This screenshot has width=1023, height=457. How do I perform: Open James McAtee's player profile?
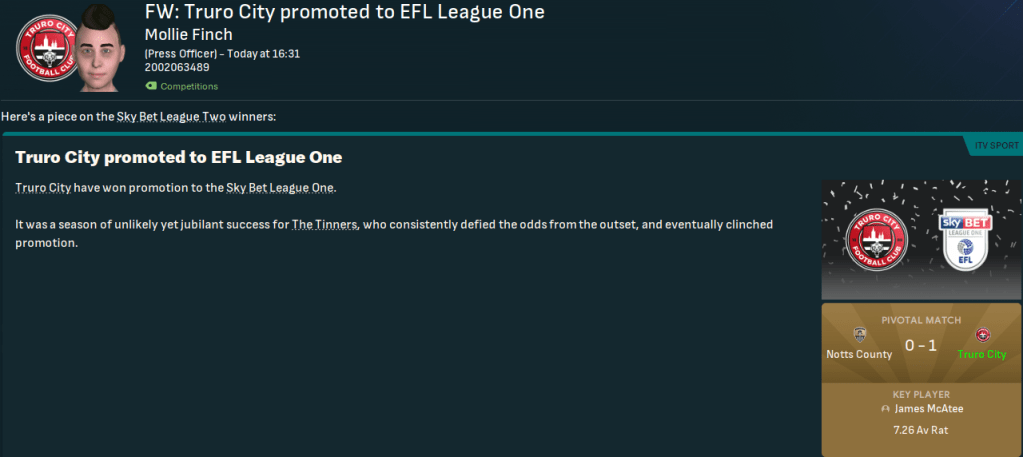click(928, 408)
